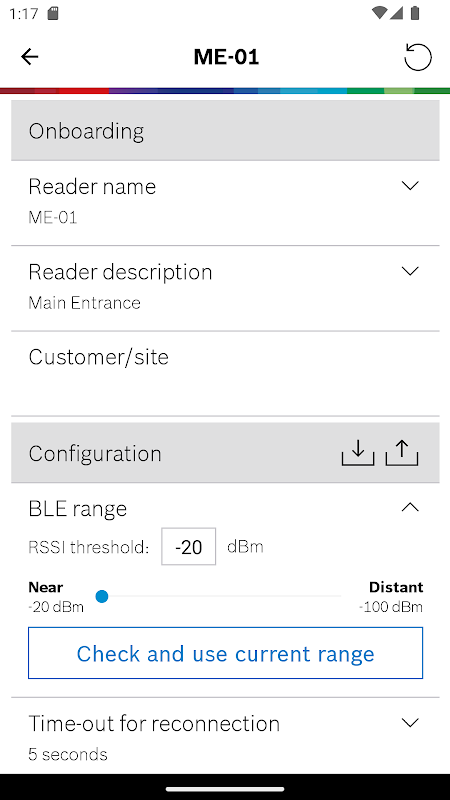Image resolution: width=450 pixels, height=800 pixels.
Task: Click the BLE range slider handle
Action: (102, 596)
